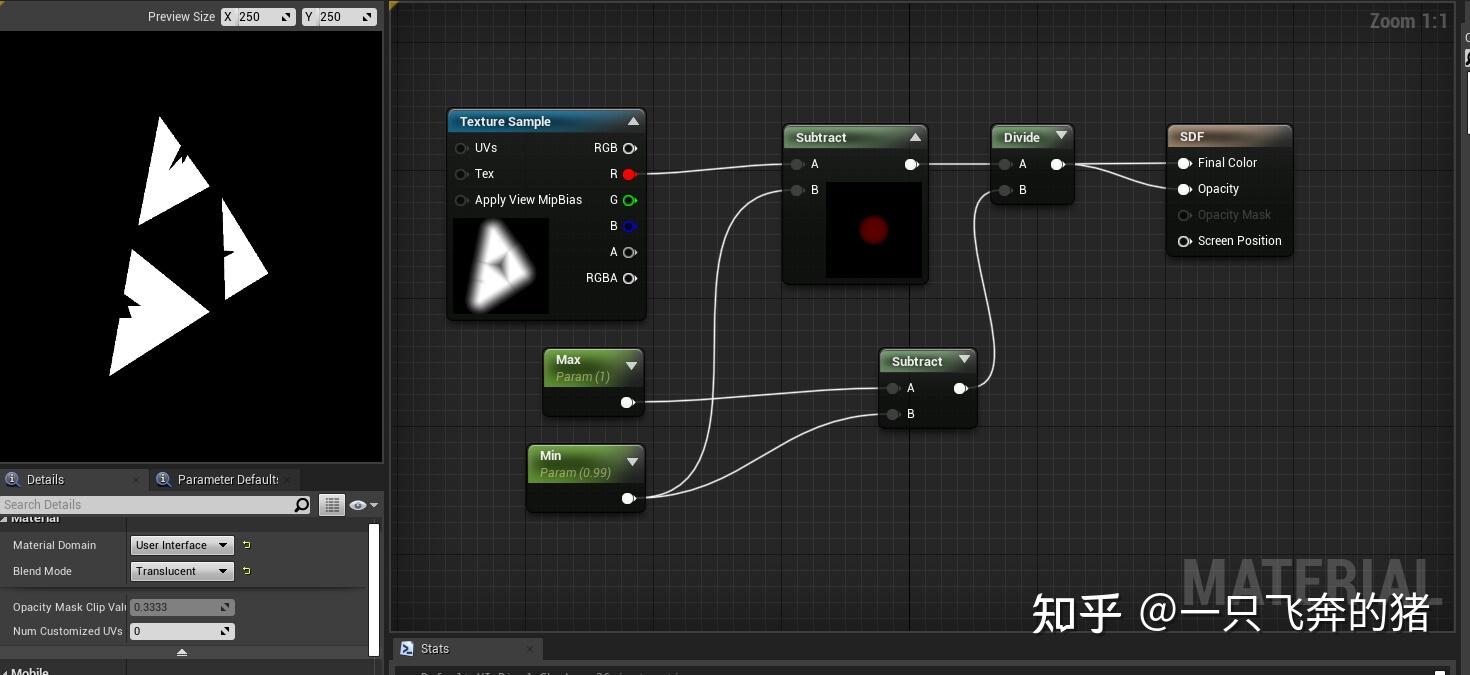Screen dimensions: 1470x675
Task: Open the Blend Mode dropdown
Action: point(181,571)
